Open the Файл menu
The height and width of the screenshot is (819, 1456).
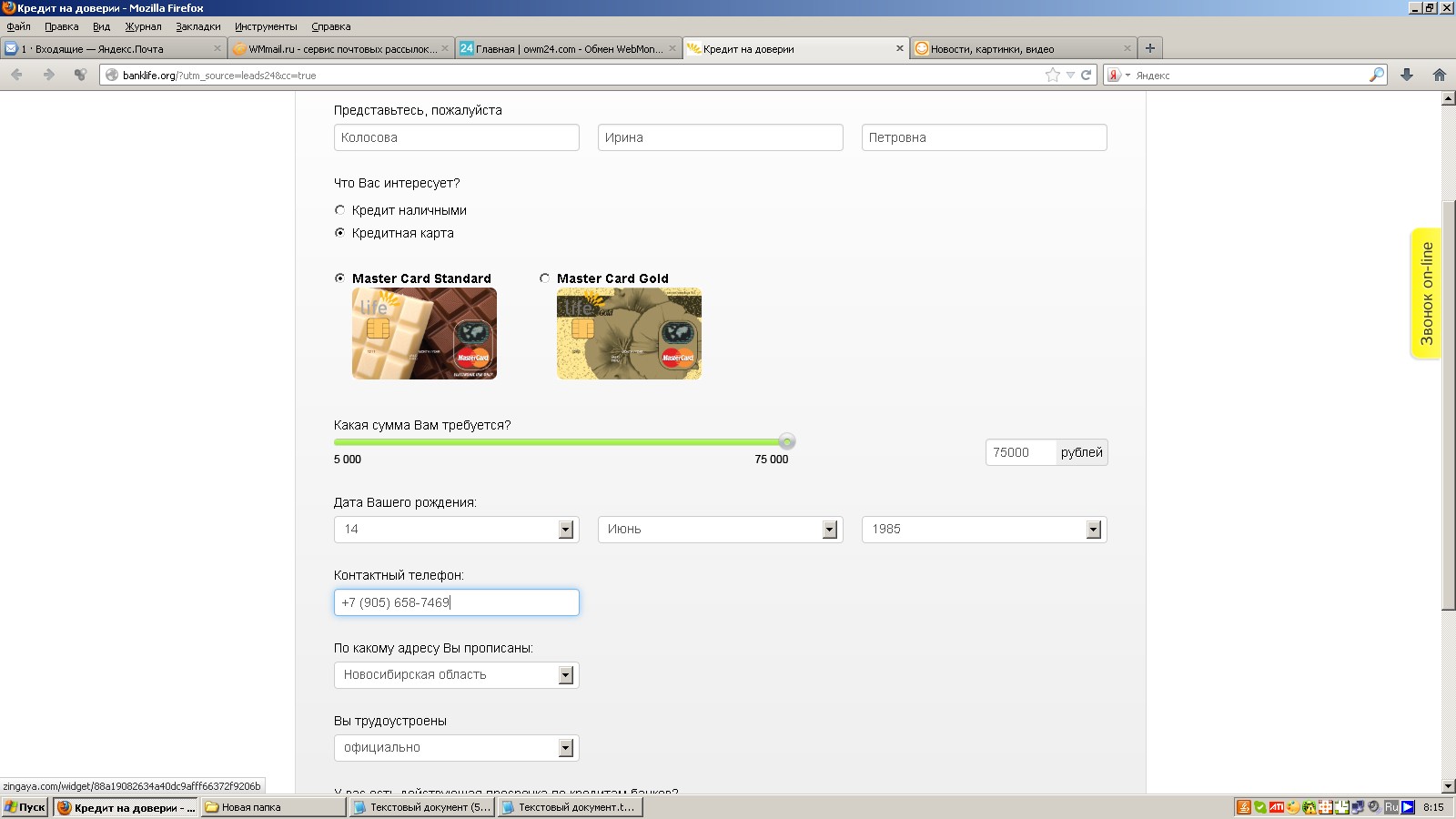pos(18,26)
